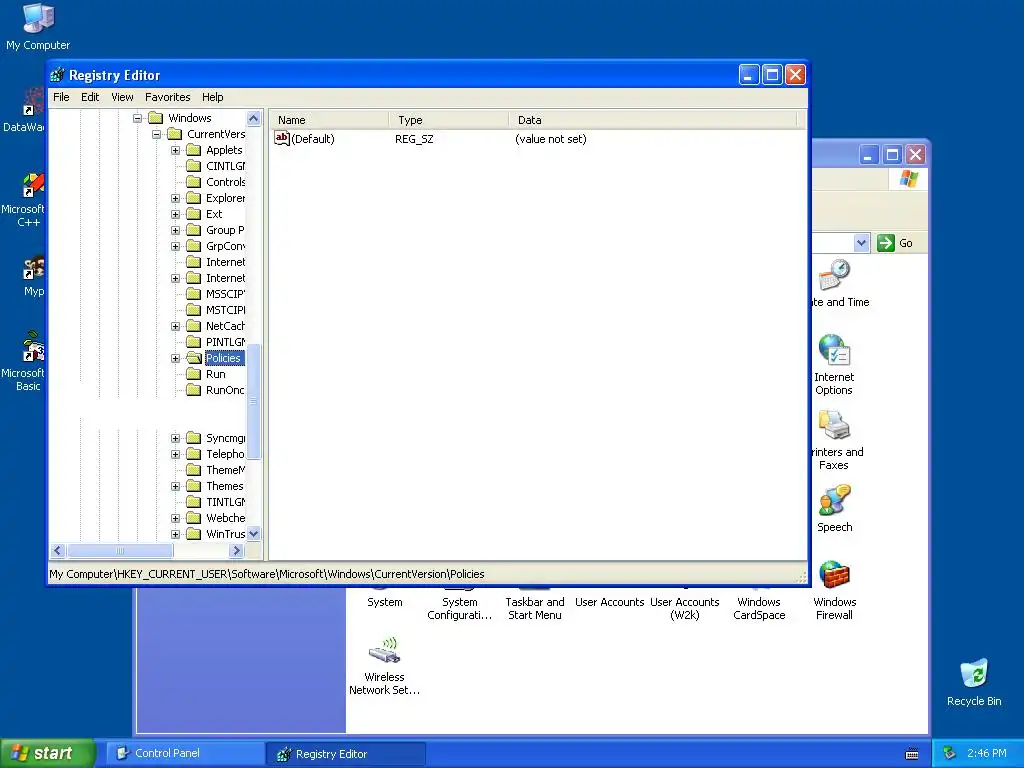This screenshot has height=768, width=1024.
Task: Sort by the Type column header
Action: pyautogui.click(x=449, y=120)
